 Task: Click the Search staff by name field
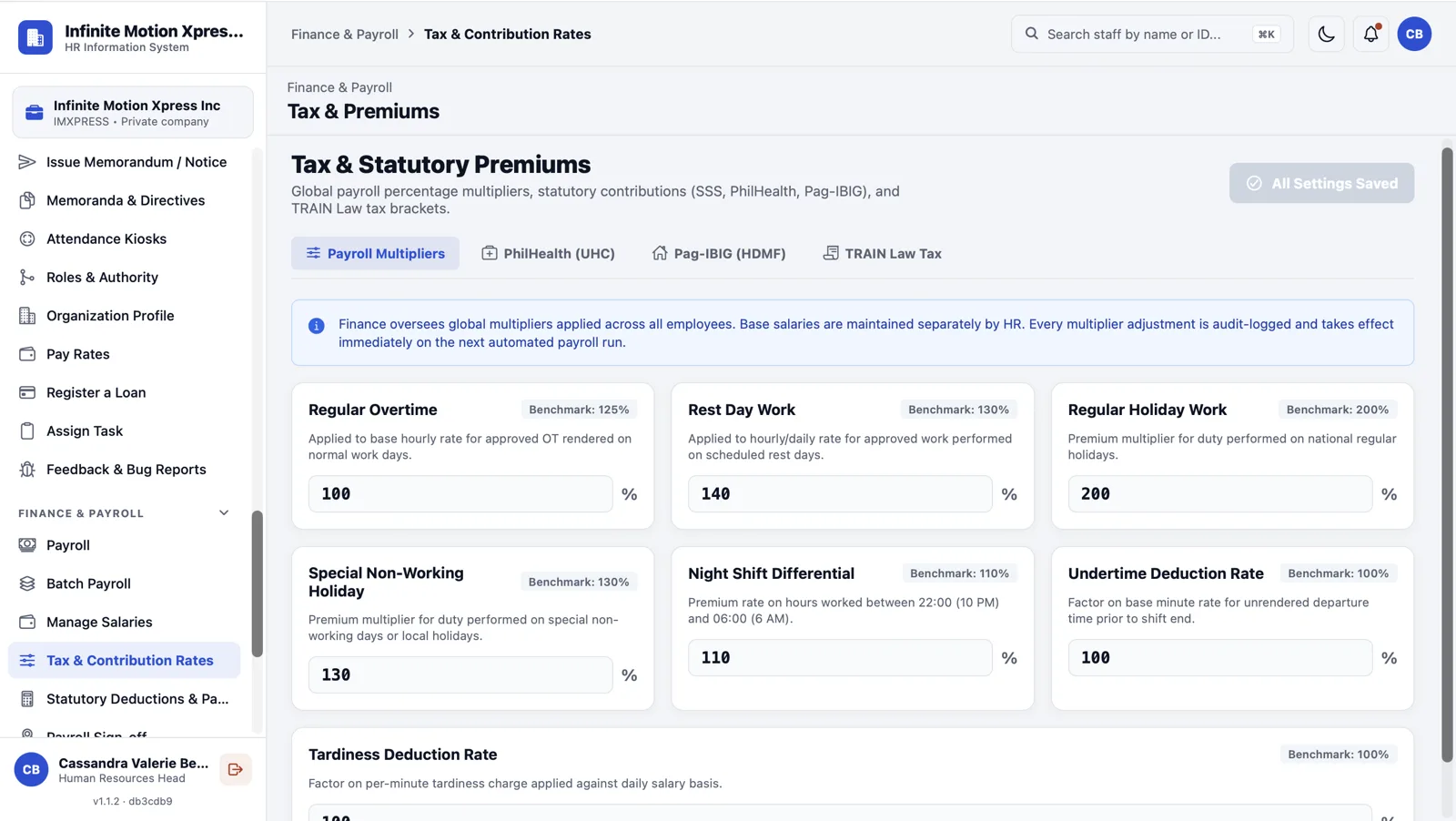click(x=1151, y=34)
